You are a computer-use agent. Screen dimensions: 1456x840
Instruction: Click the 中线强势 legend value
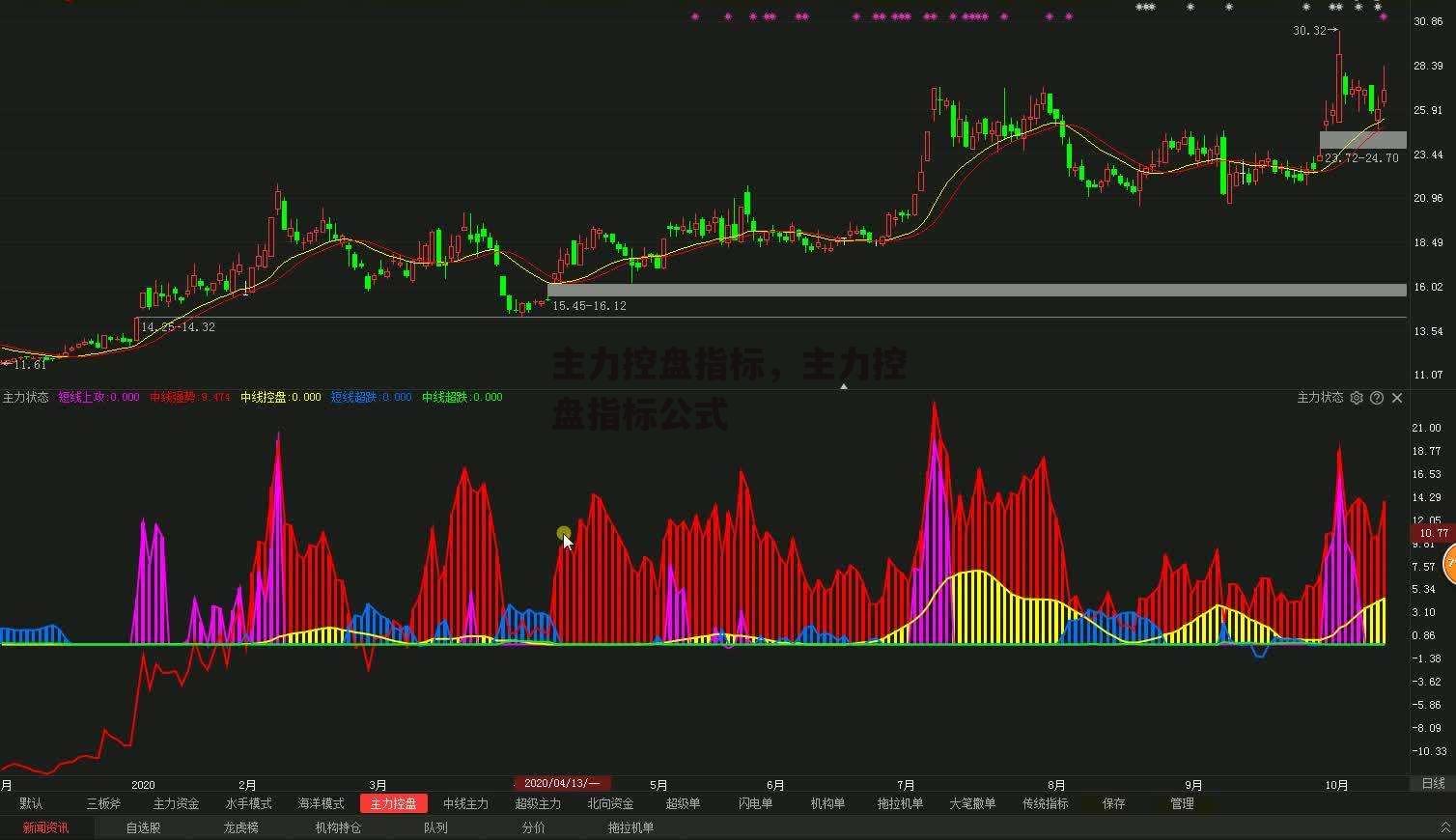[x=189, y=397]
